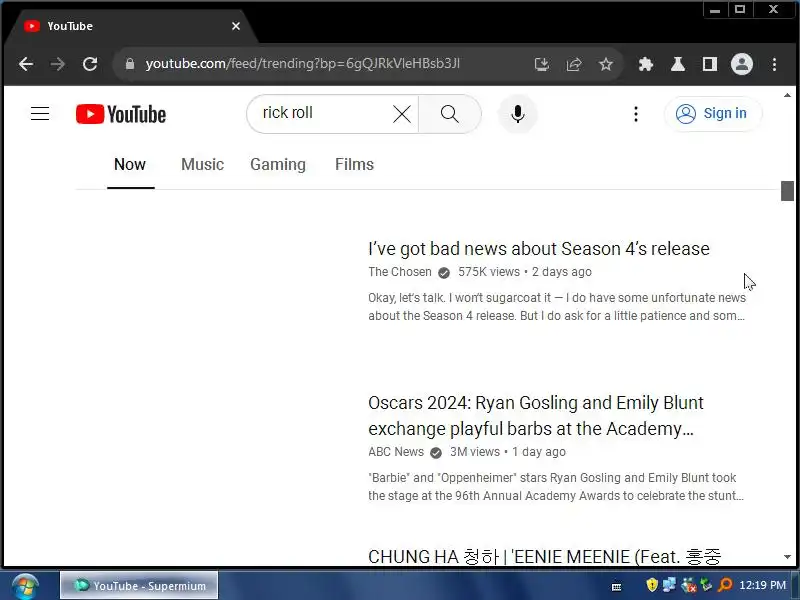Screen dimensions: 800x600
Task: Click the magnifier search button
Action: point(449,114)
